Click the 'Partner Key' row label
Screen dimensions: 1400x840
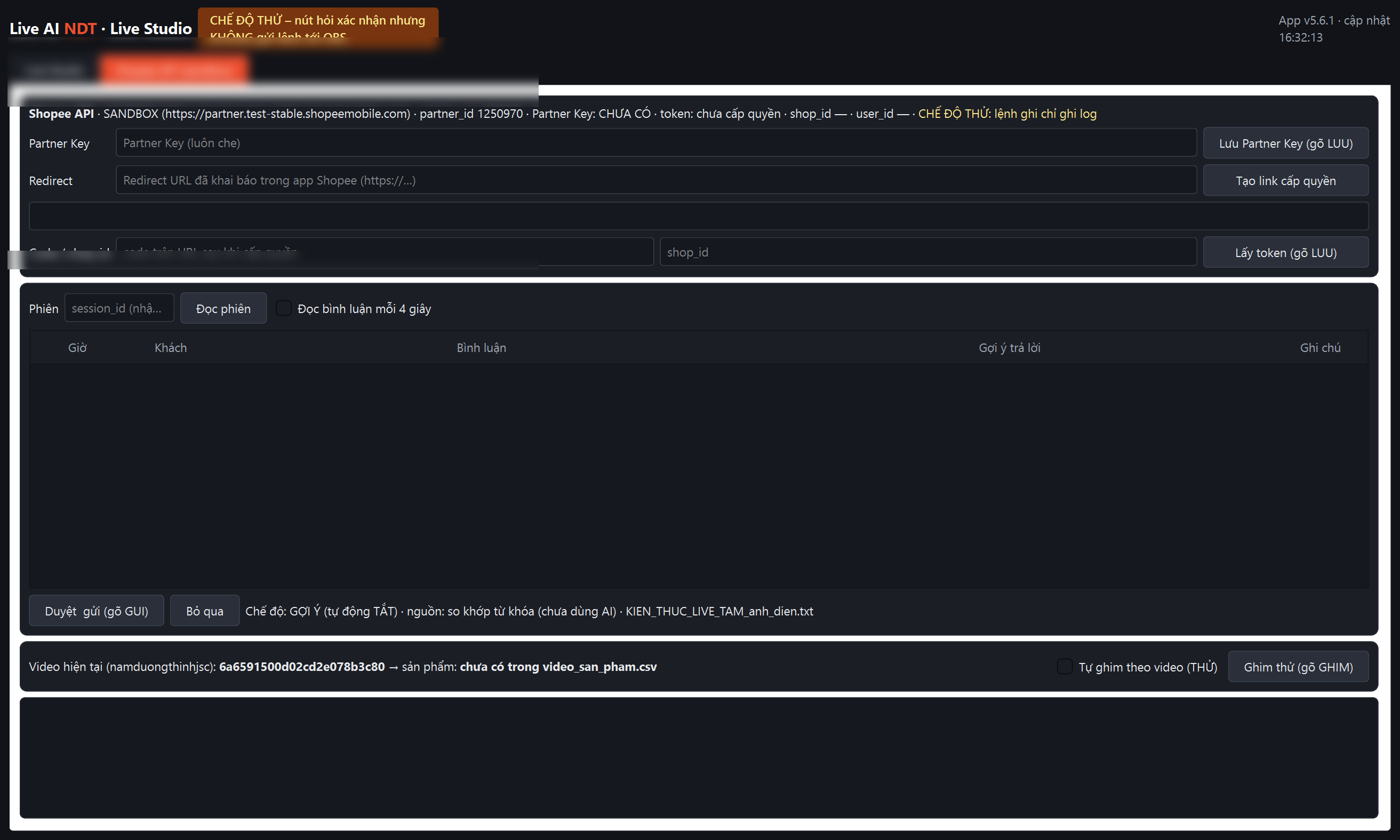[x=59, y=143]
